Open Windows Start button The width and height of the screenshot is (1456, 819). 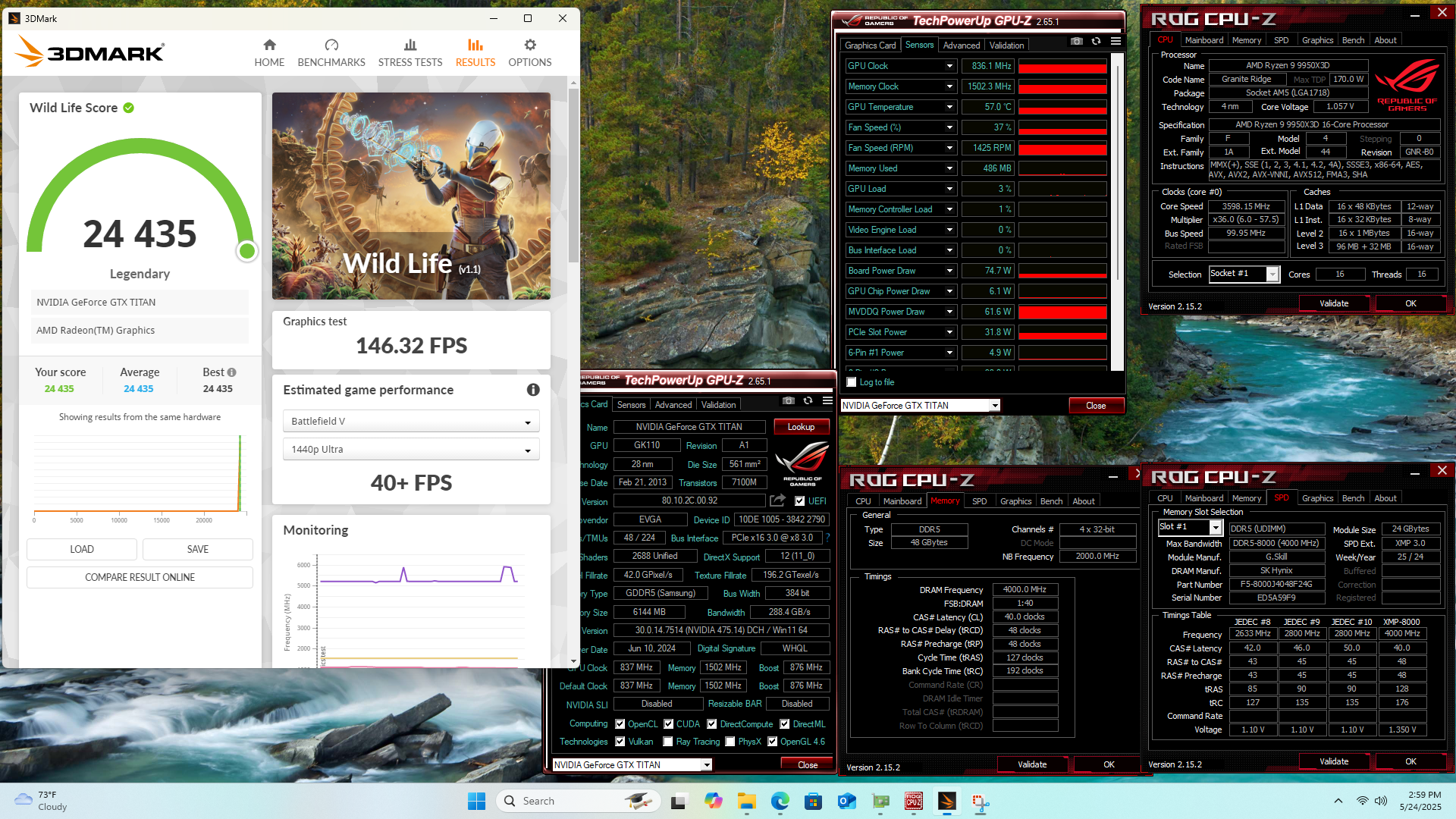476,801
